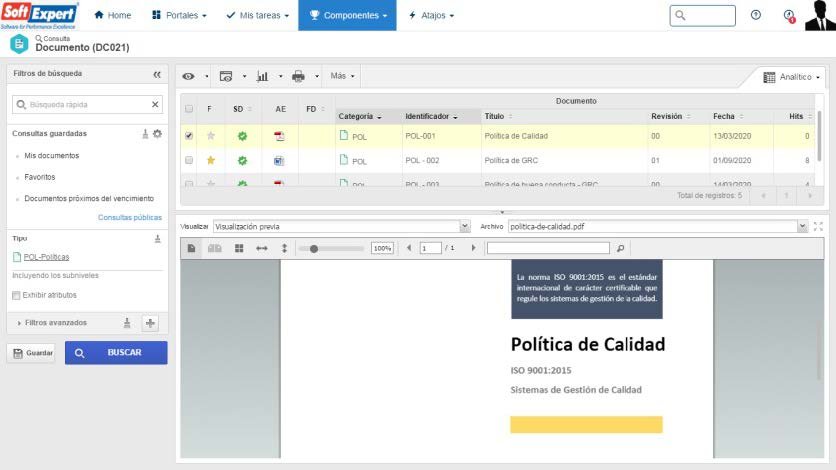Select two-page view in viewer
836x470 pixels.
tap(214, 248)
